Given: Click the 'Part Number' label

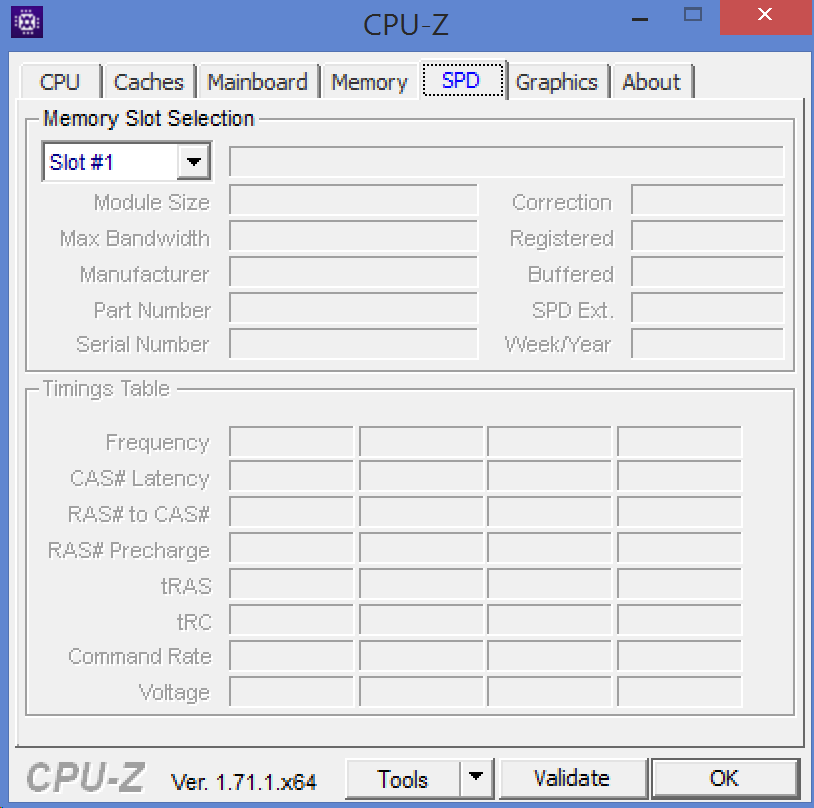Looking at the screenshot, I should pyautogui.click(x=152, y=311).
